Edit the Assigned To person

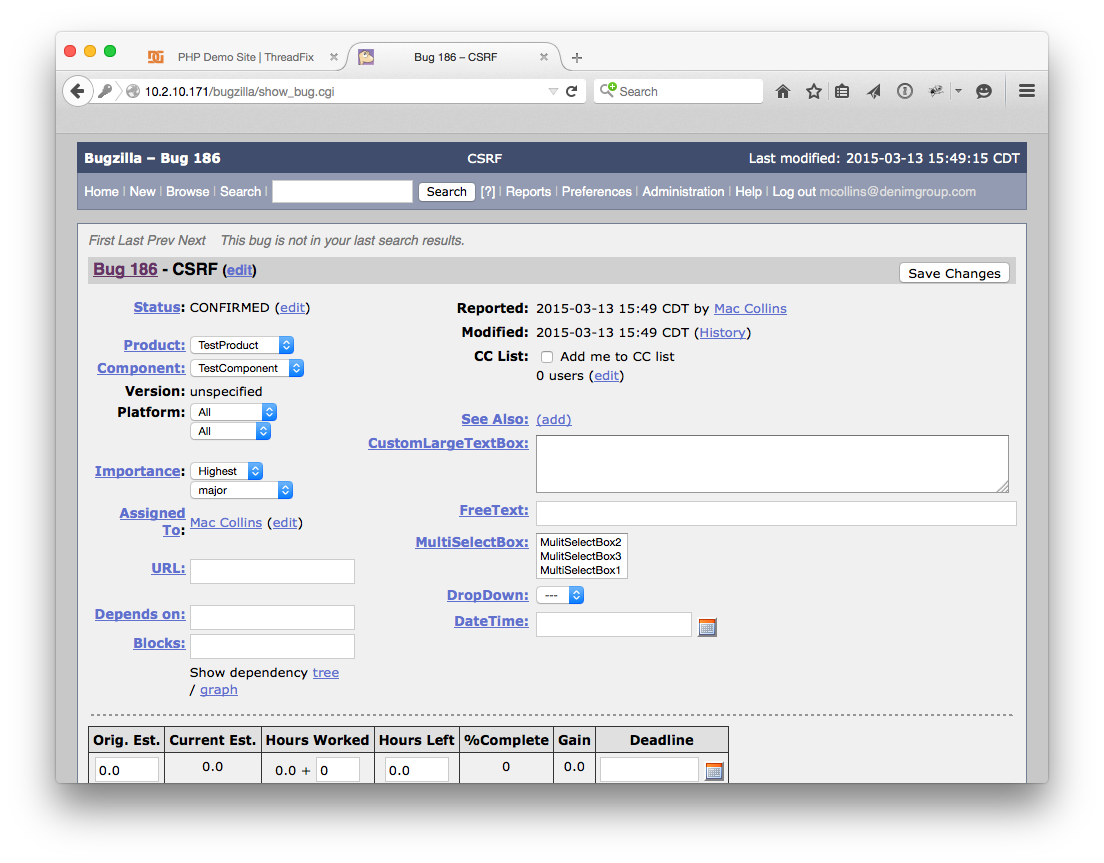[x=284, y=523]
